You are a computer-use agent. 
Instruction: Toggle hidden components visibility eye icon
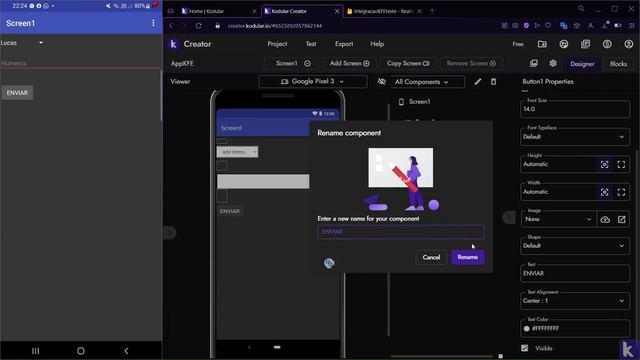[x=381, y=82]
